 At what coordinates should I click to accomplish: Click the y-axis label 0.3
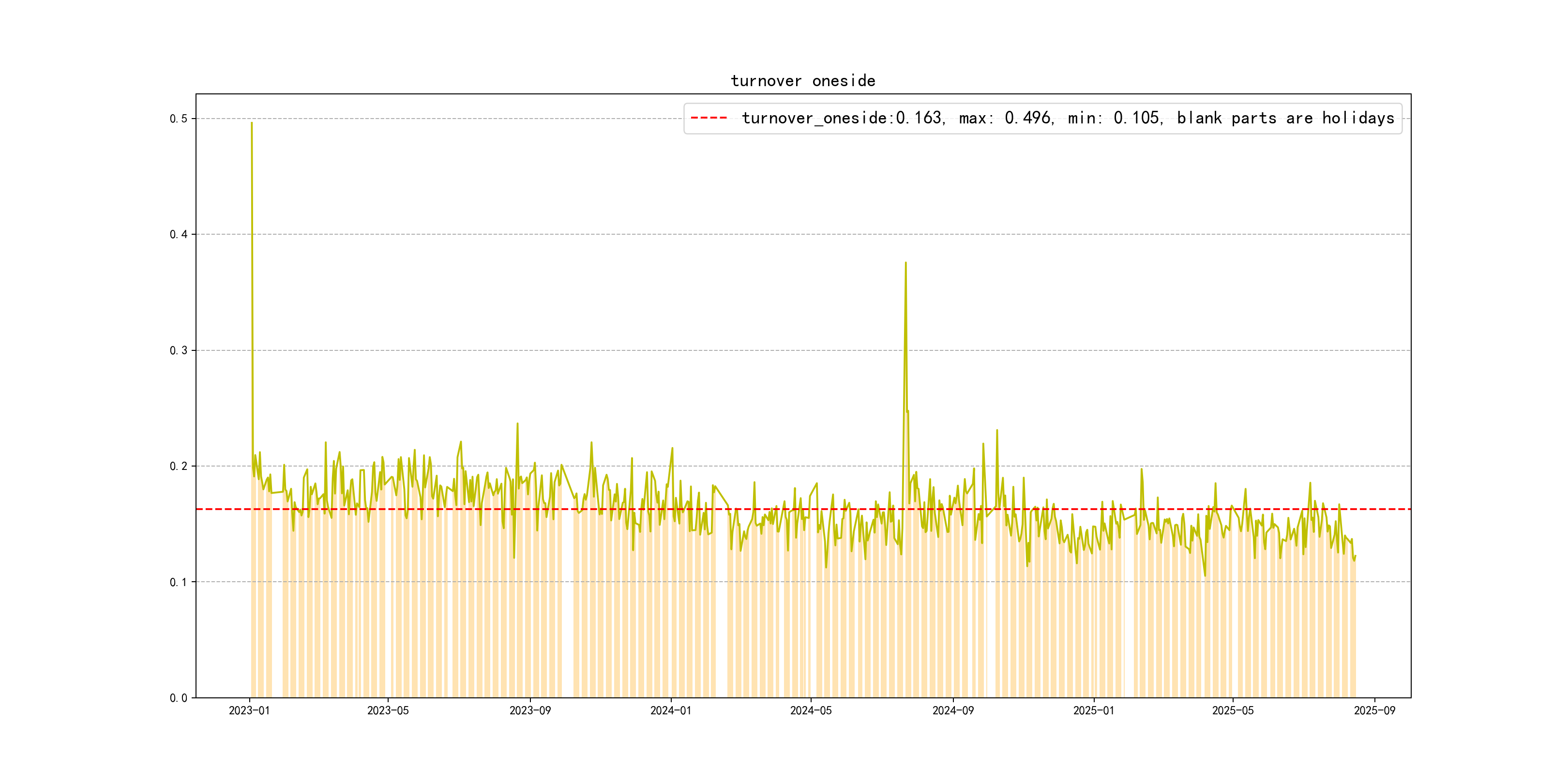coord(179,350)
